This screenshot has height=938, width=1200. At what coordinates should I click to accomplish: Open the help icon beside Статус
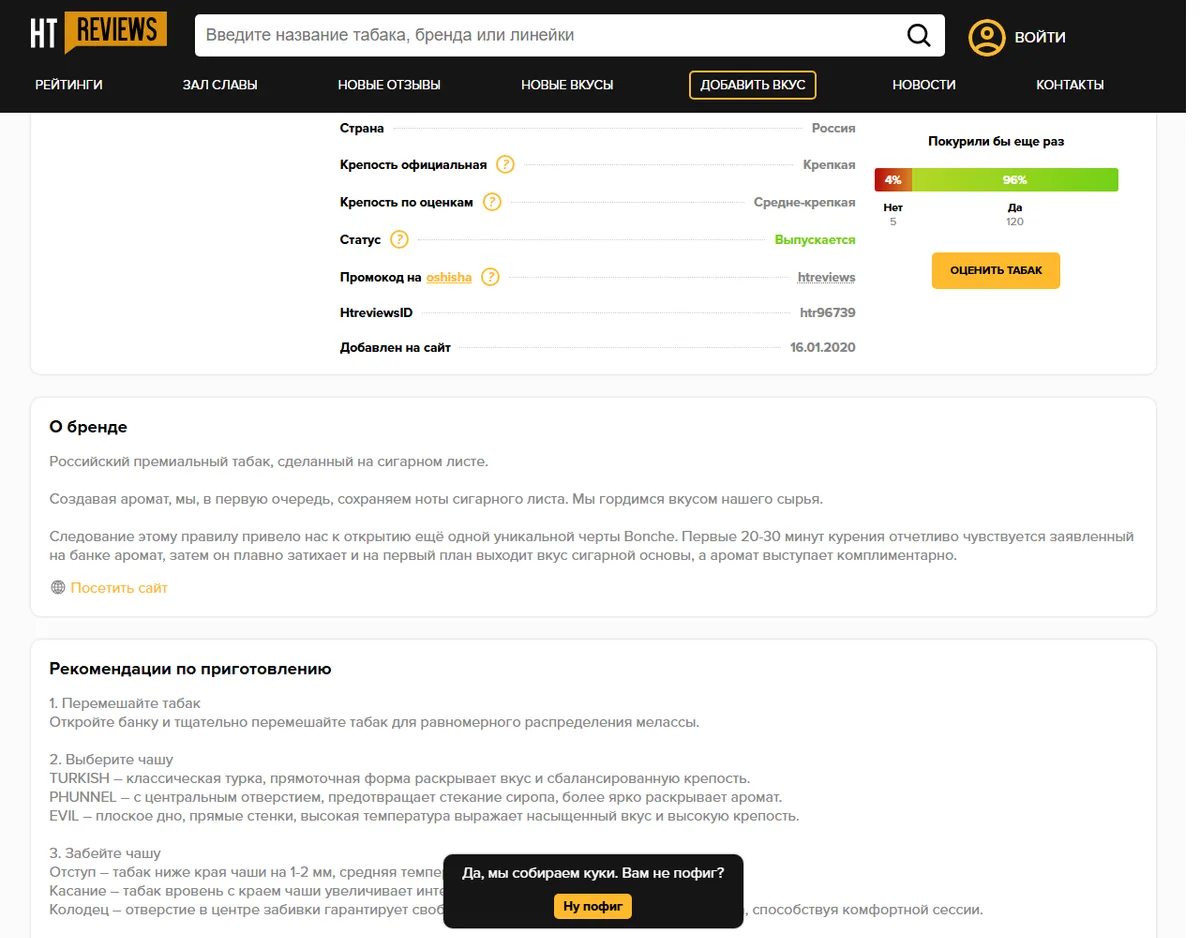pos(400,240)
